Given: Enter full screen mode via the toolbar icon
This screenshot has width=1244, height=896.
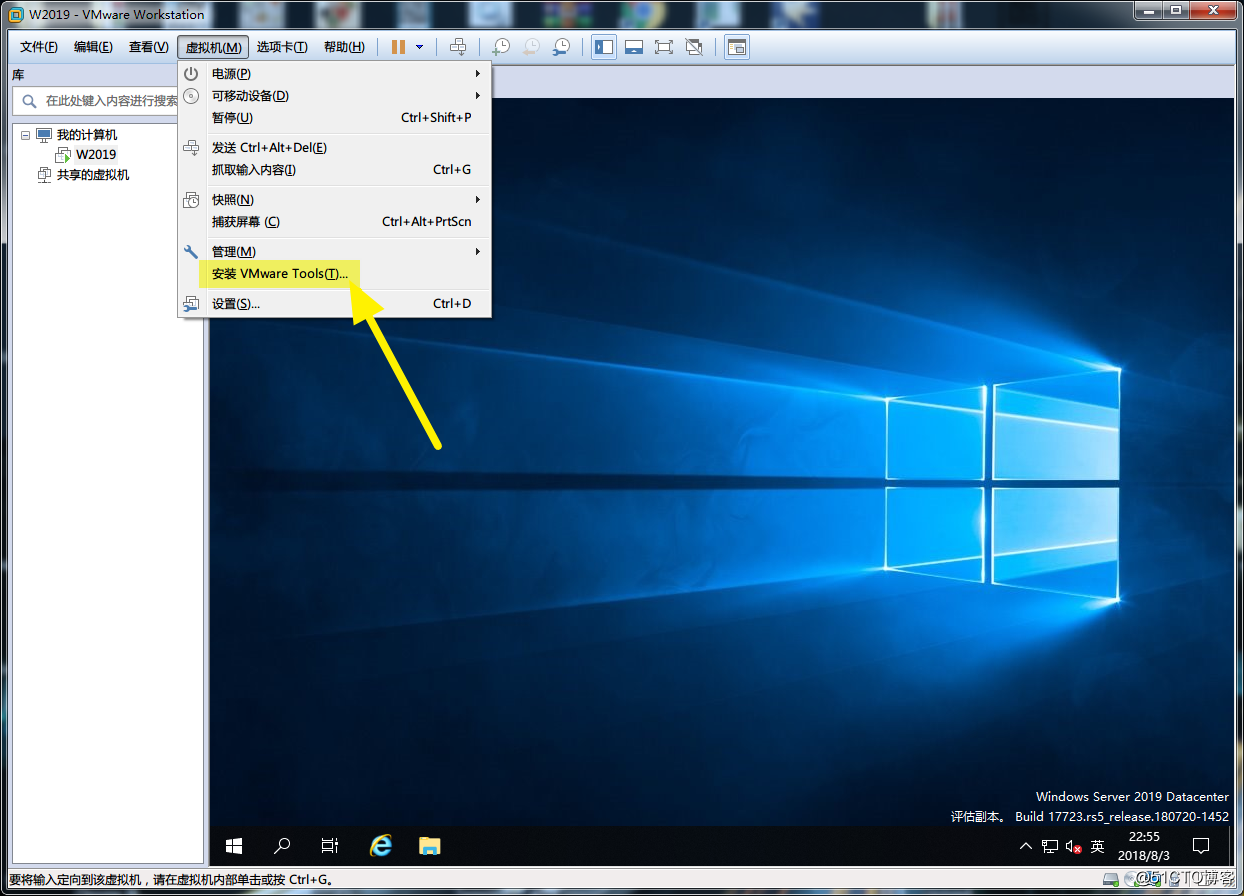Looking at the screenshot, I should 663,47.
